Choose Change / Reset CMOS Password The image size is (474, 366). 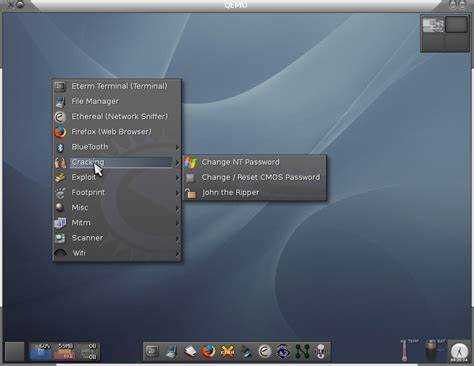(254, 177)
